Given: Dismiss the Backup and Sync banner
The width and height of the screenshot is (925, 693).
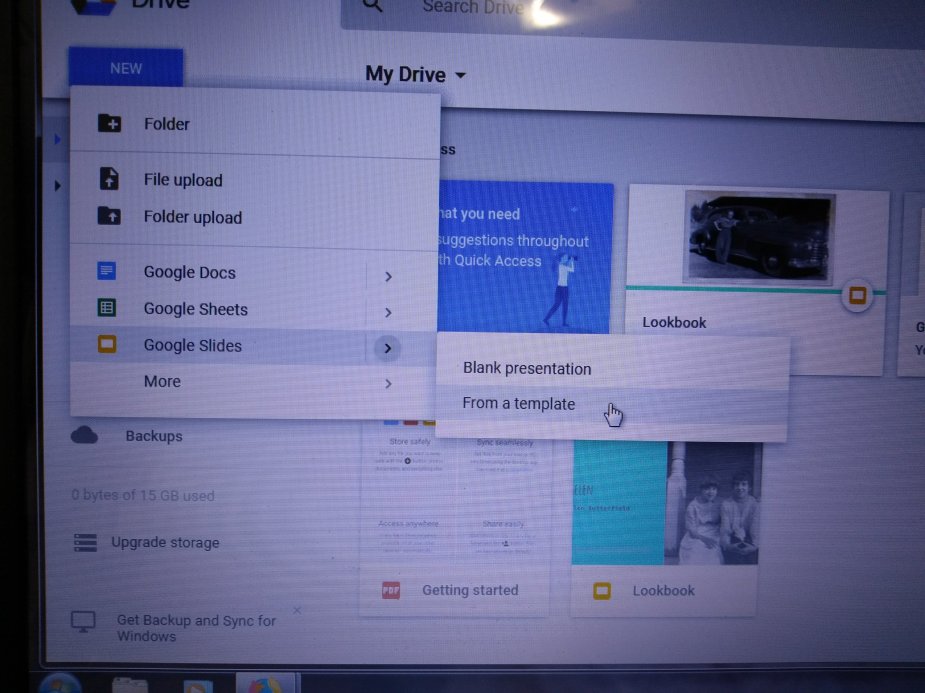Looking at the screenshot, I should point(297,611).
